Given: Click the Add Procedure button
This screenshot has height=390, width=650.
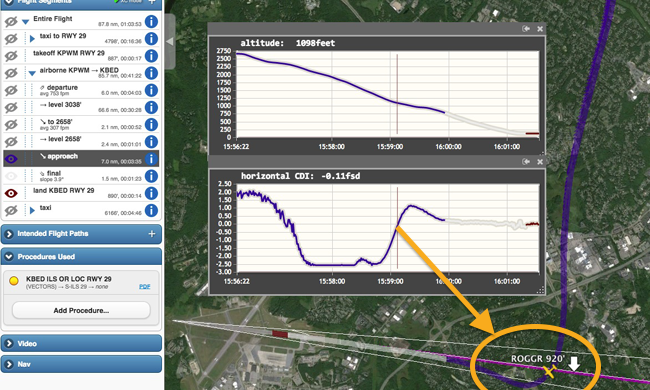Looking at the screenshot, I should (x=81, y=310).
